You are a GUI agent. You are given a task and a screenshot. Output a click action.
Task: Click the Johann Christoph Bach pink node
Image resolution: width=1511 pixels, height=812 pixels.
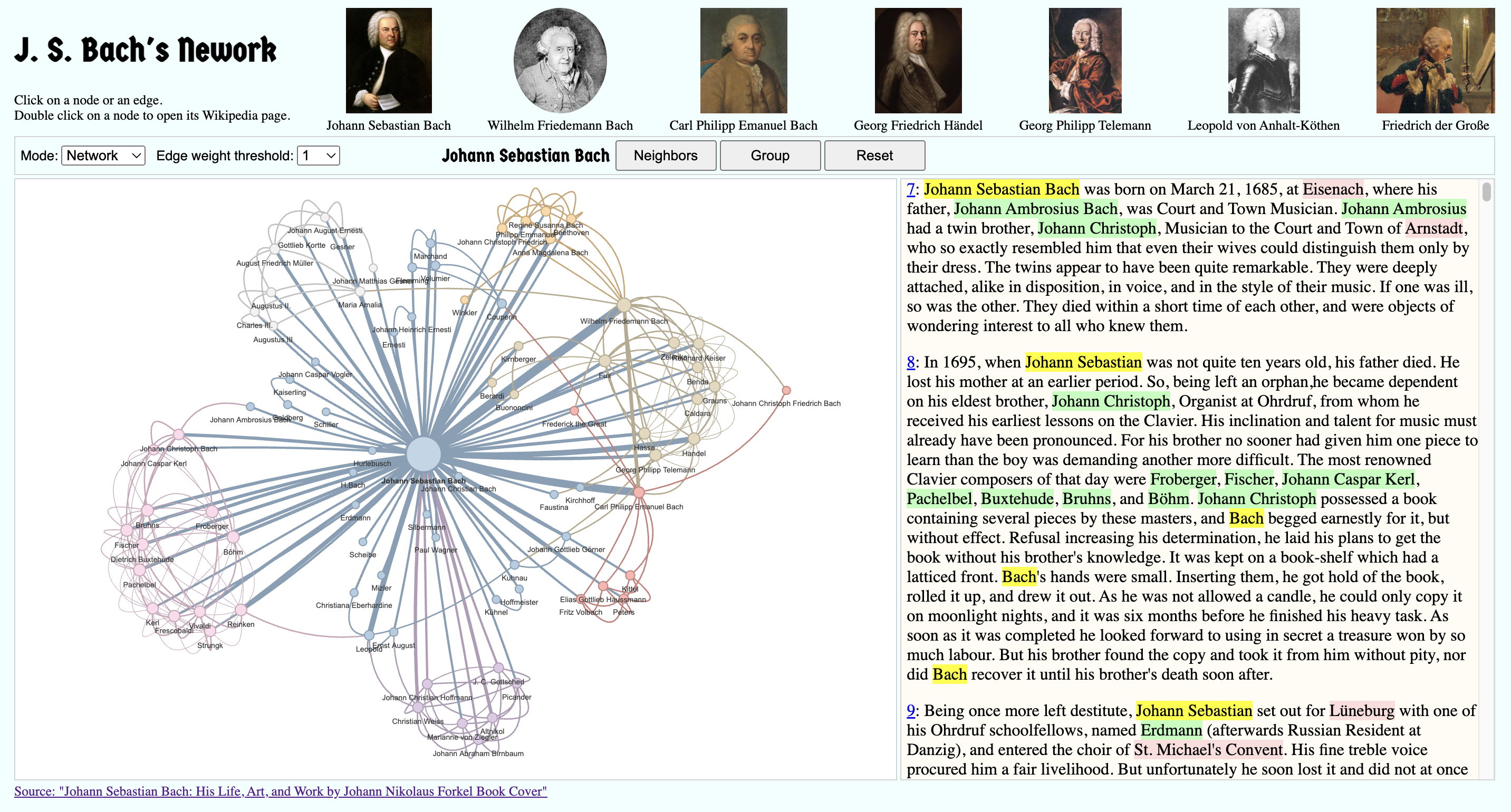pos(178,434)
